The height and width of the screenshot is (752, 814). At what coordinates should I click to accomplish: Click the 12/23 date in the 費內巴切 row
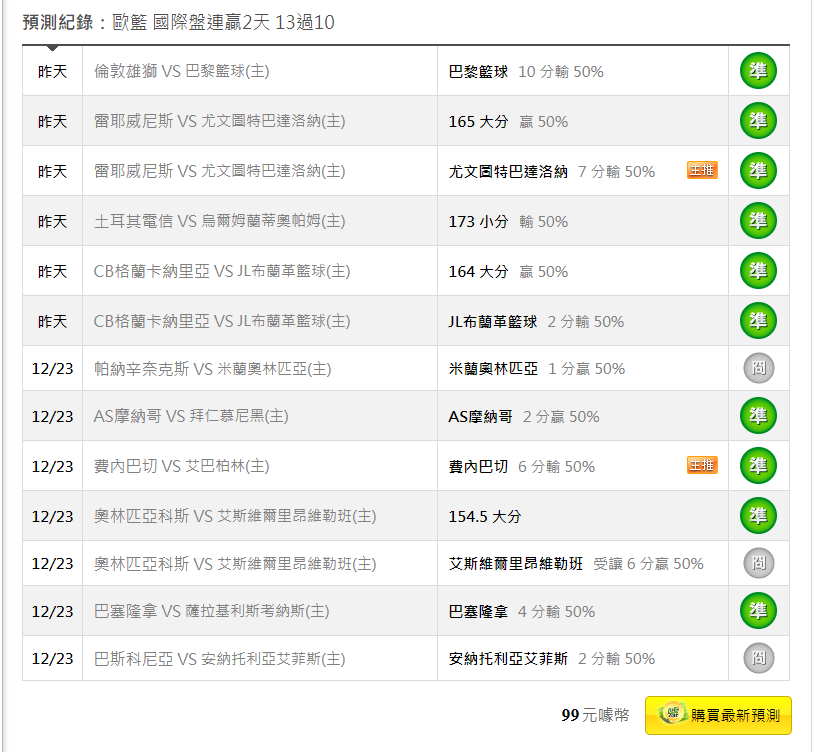point(52,466)
